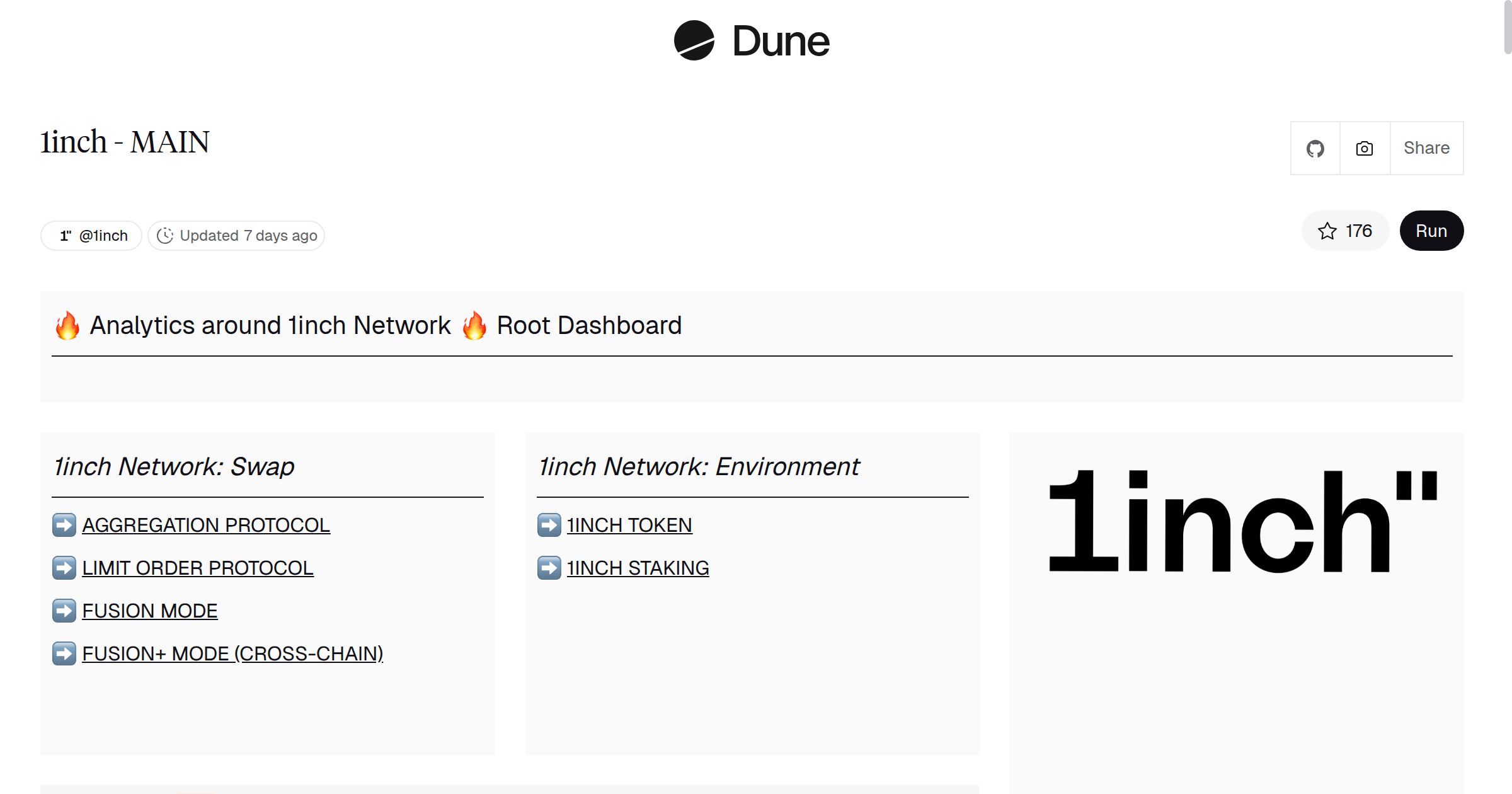
Task: Open the LIMIT ORDER PROTOCOL link
Action: click(x=198, y=568)
